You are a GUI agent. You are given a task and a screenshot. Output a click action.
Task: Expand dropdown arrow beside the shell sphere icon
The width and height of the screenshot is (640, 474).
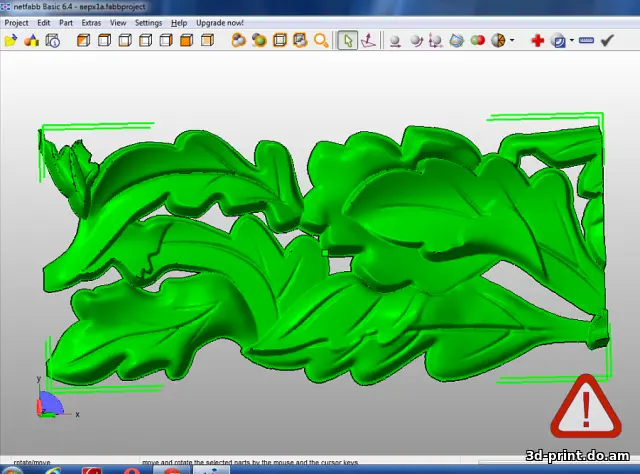(512, 40)
